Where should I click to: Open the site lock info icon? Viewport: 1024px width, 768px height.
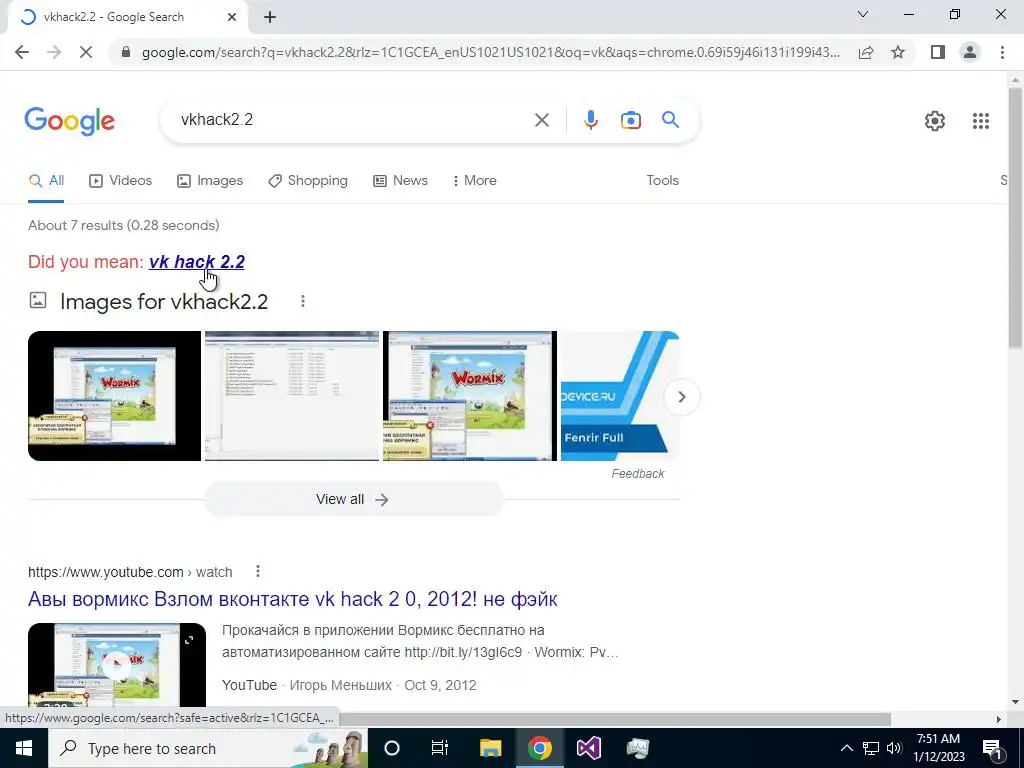(x=126, y=52)
